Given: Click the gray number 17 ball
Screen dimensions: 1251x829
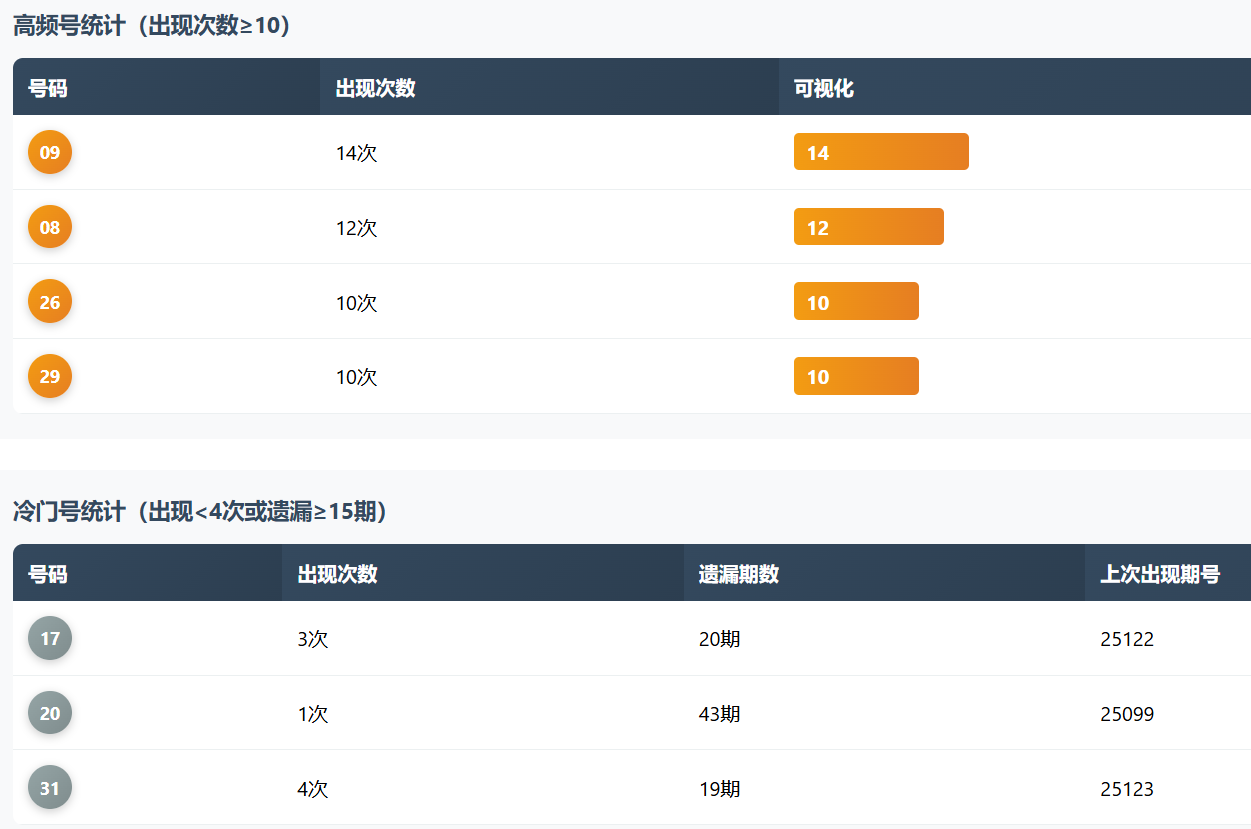Looking at the screenshot, I should point(50,638).
